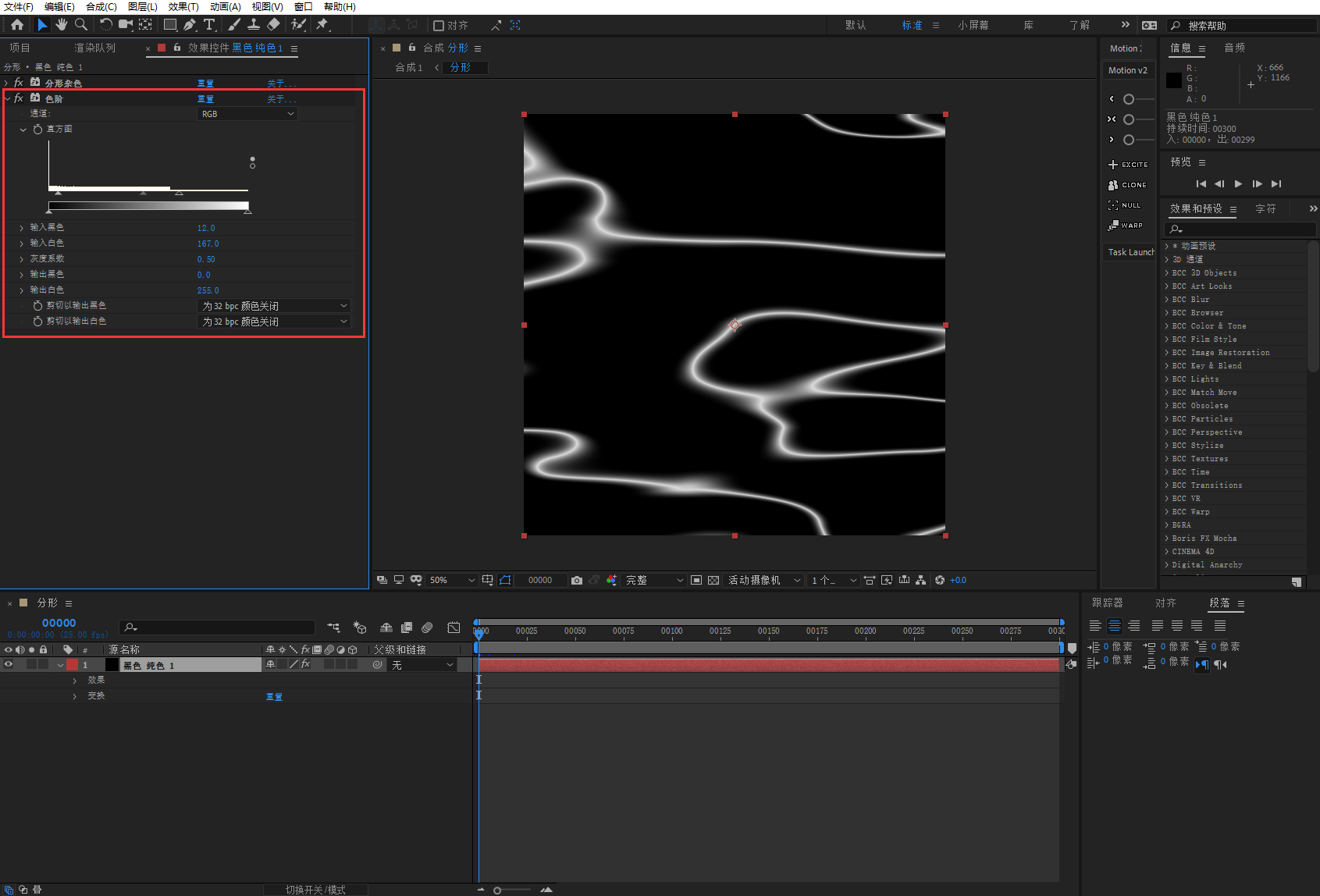Select the Clone Stamp tool
Screen dimensions: 1320x896
[254, 25]
